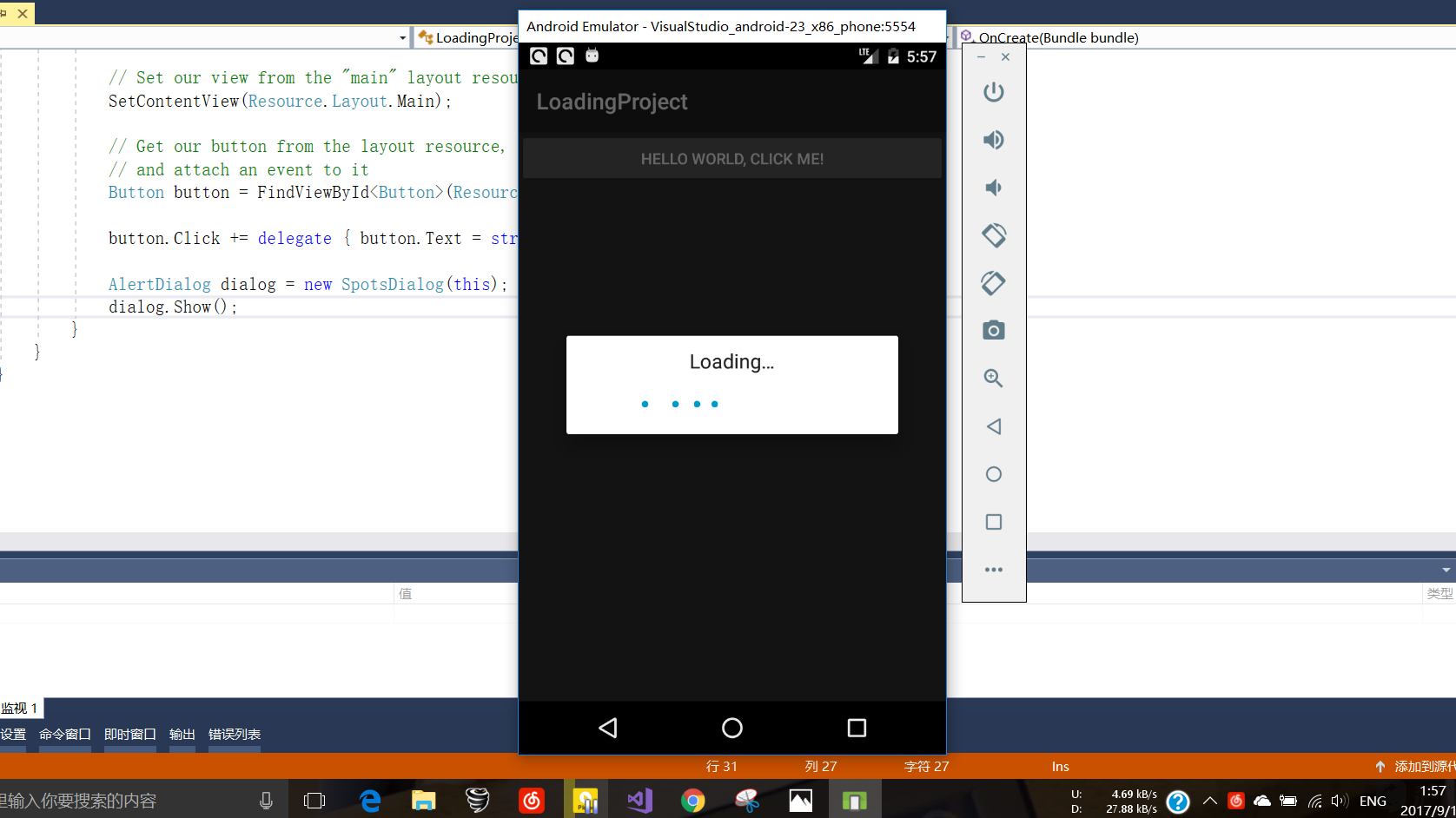Click the 列 27 status bar entry
The width and height of the screenshot is (1456, 818).
(x=821, y=767)
